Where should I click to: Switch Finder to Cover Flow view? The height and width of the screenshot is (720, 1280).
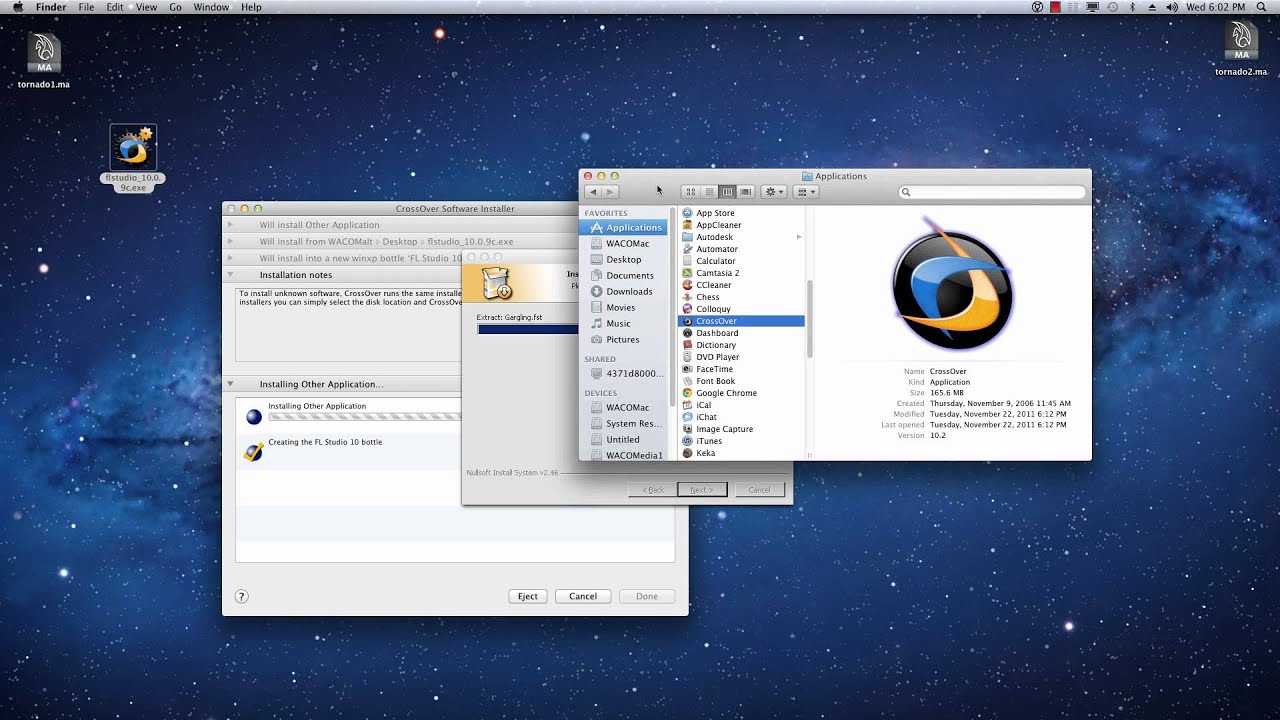click(746, 192)
